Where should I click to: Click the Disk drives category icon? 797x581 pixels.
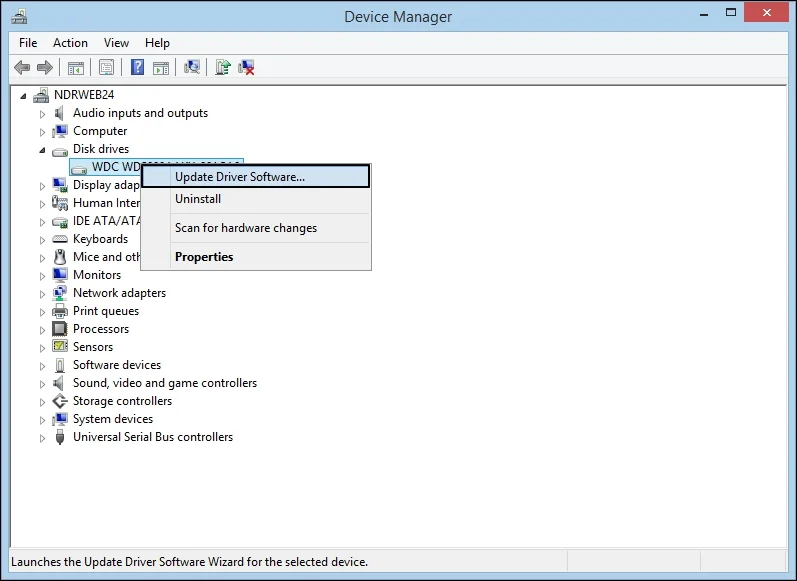point(59,151)
